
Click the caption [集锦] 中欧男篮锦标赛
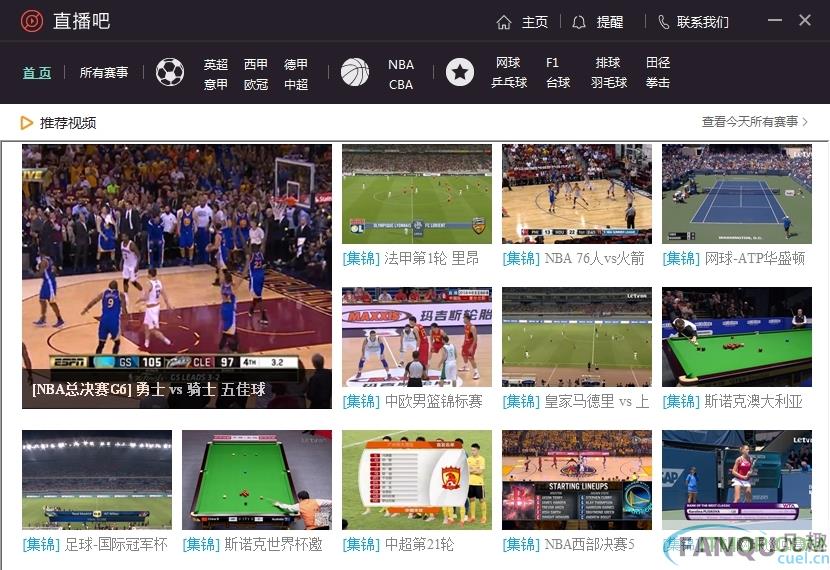(x=412, y=402)
